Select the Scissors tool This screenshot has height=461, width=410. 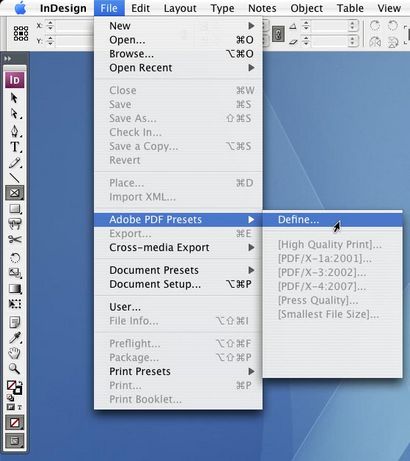point(14,239)
